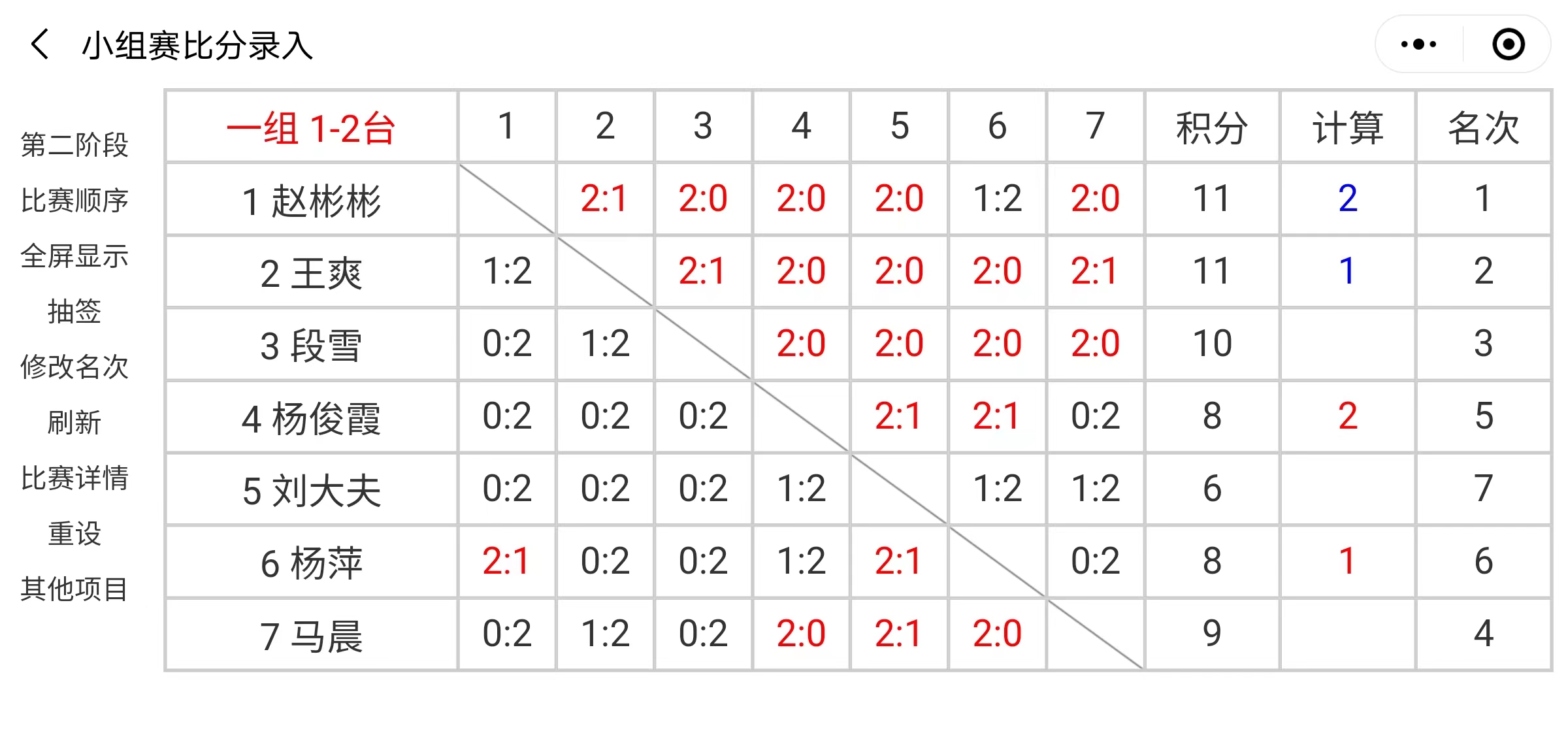
Task: Tap the circular target close icon
Action: coord(1509,44)
